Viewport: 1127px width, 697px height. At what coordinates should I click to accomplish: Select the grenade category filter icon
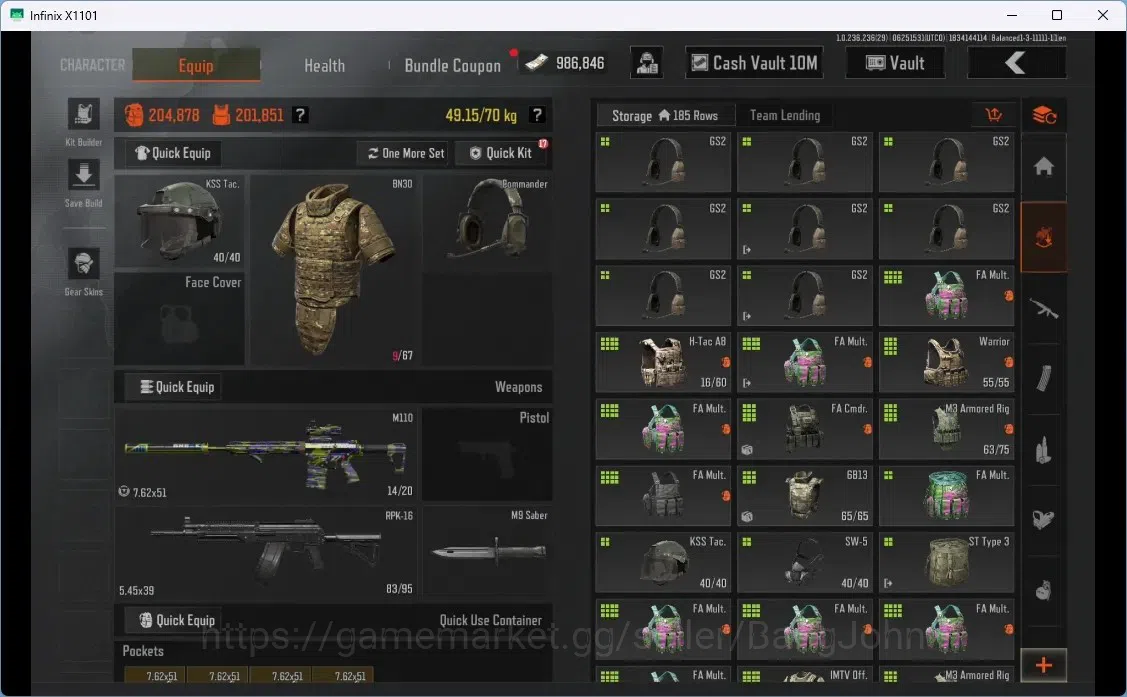[x=1044, y=591]
